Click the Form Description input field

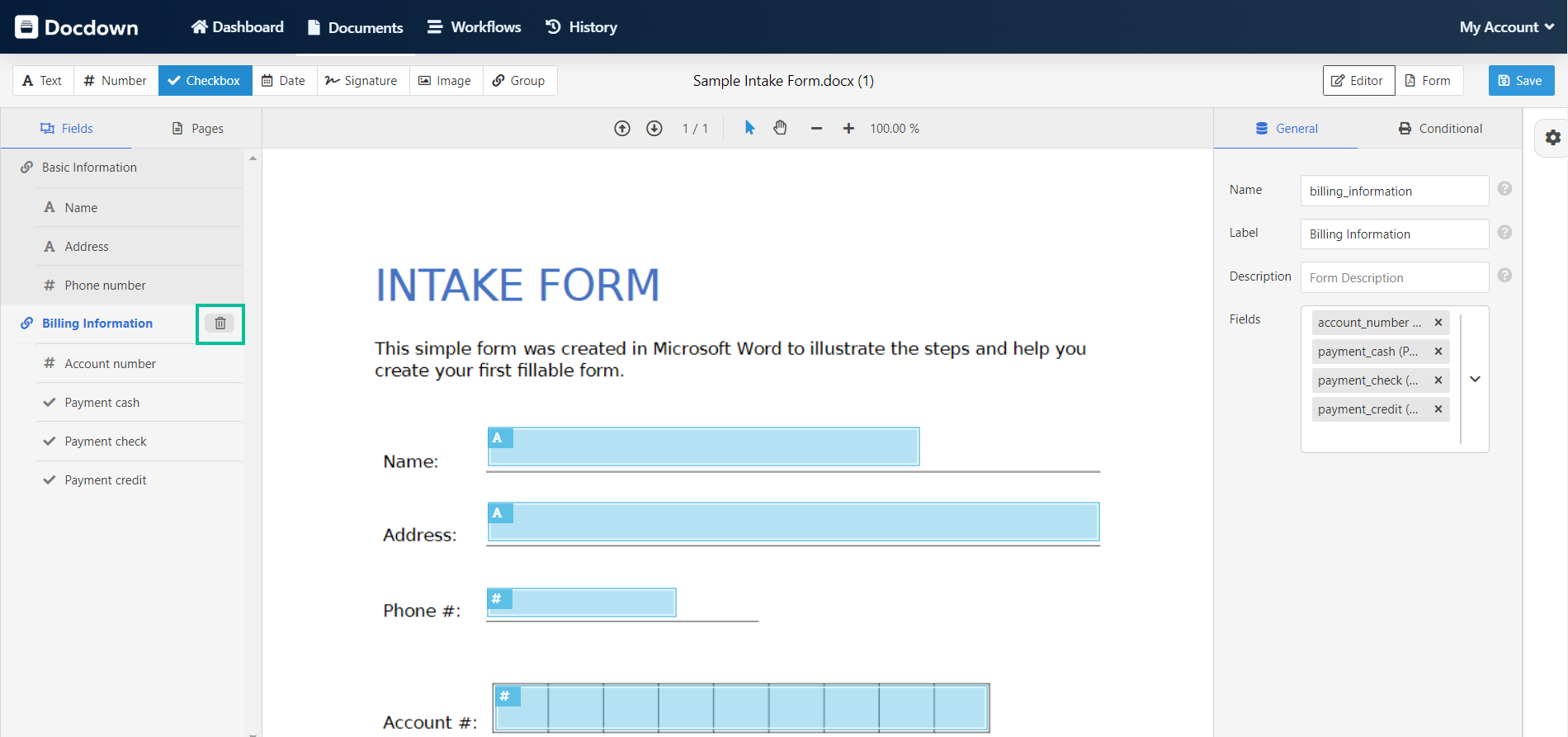pyautogui.click(x=1394, y=278)
